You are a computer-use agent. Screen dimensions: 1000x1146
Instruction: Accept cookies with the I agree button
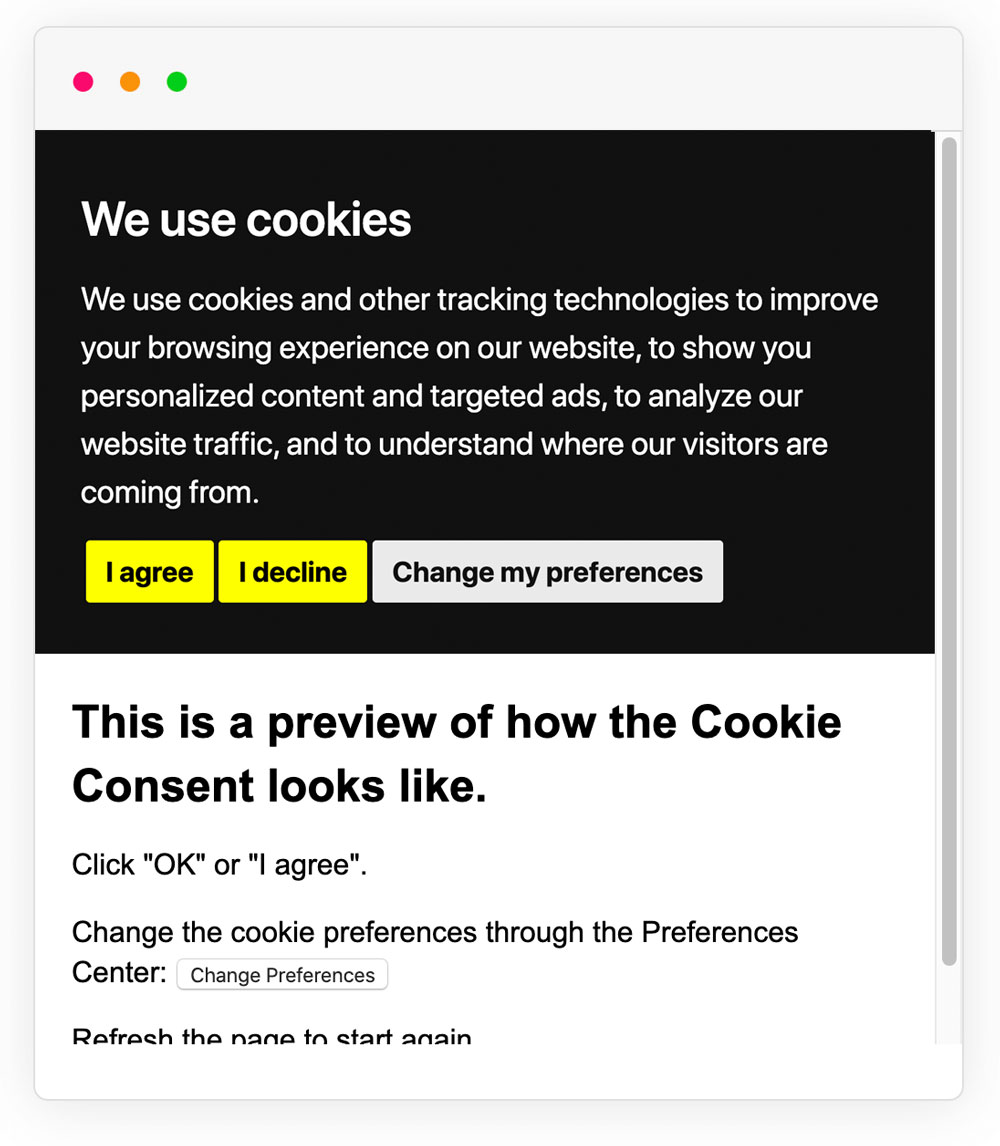pos(150,572)
